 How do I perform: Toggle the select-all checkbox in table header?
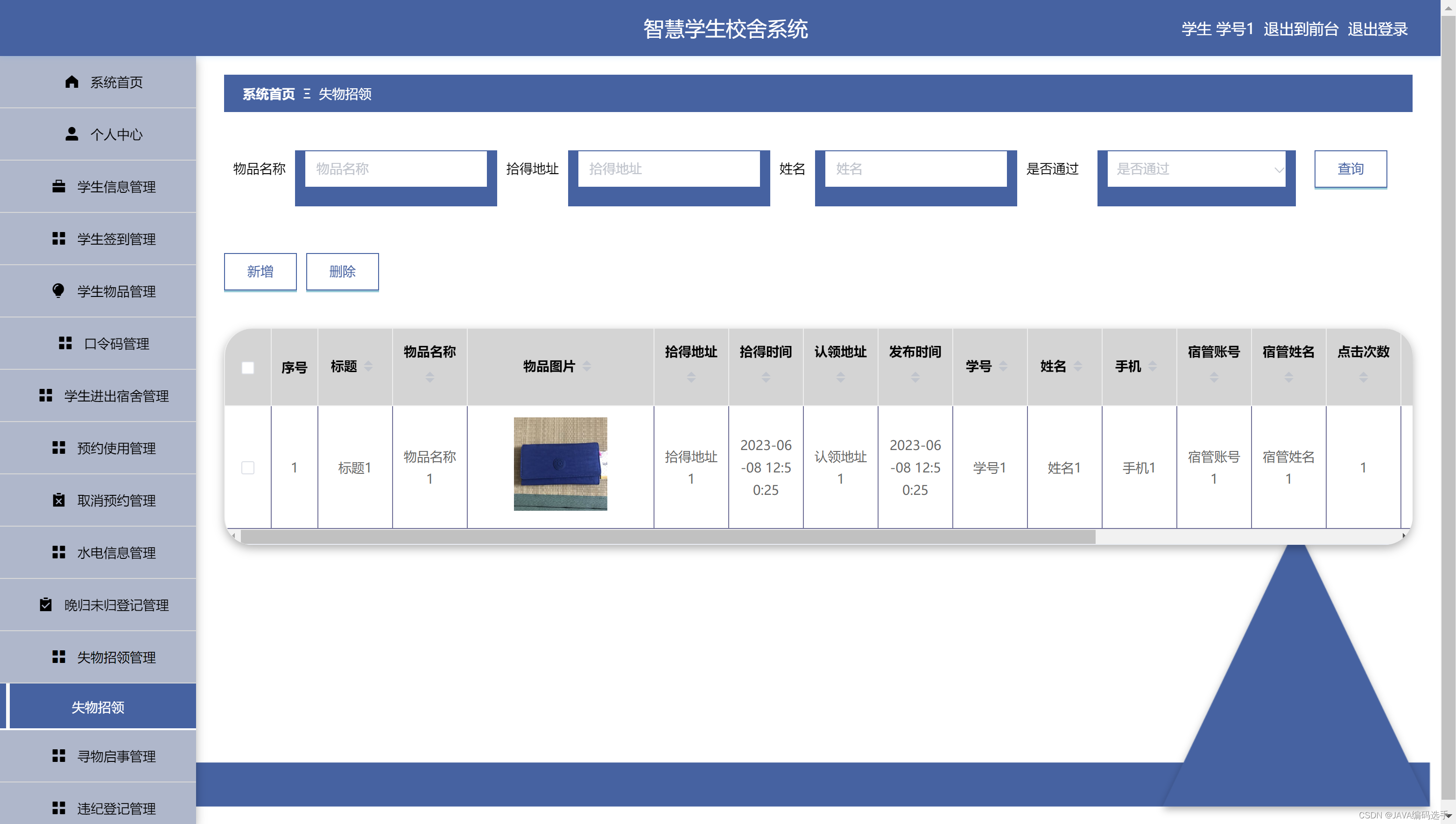pyautogui.click(x=247, y=368)
